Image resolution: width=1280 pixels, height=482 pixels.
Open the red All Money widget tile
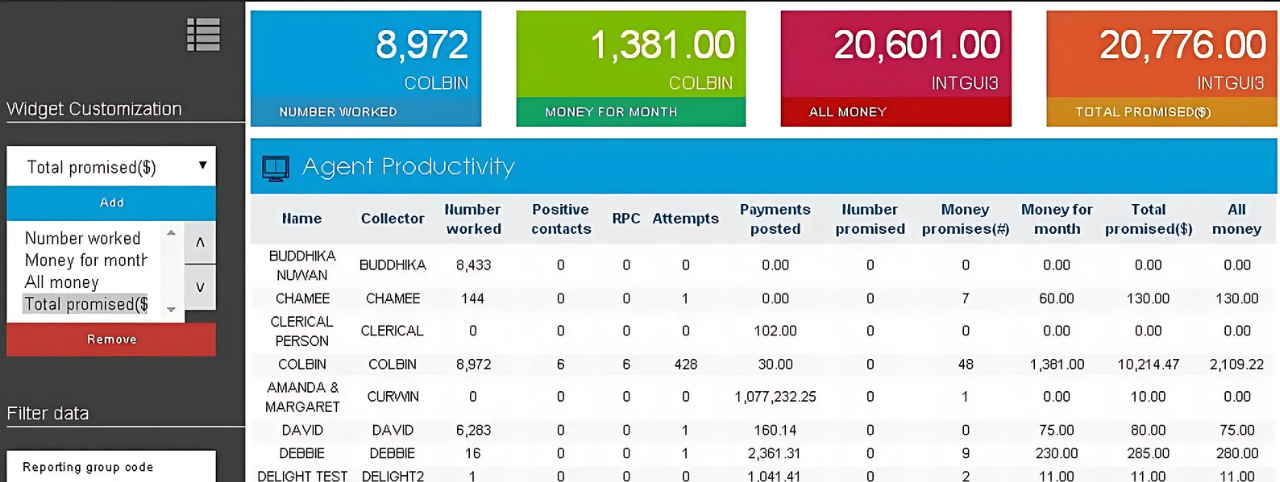[896, 68]
